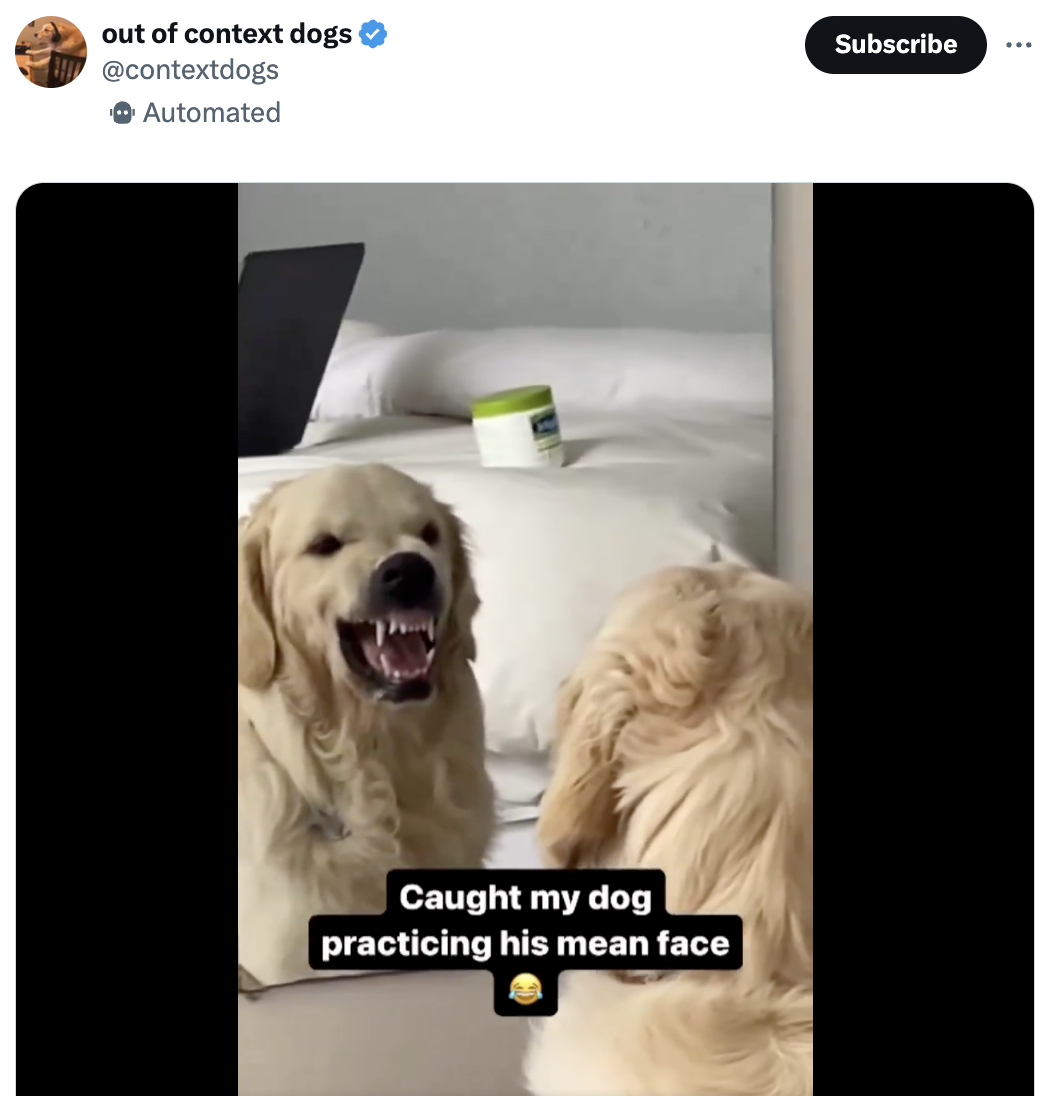Click the blue verified checkmark badge

click(372, 33)
